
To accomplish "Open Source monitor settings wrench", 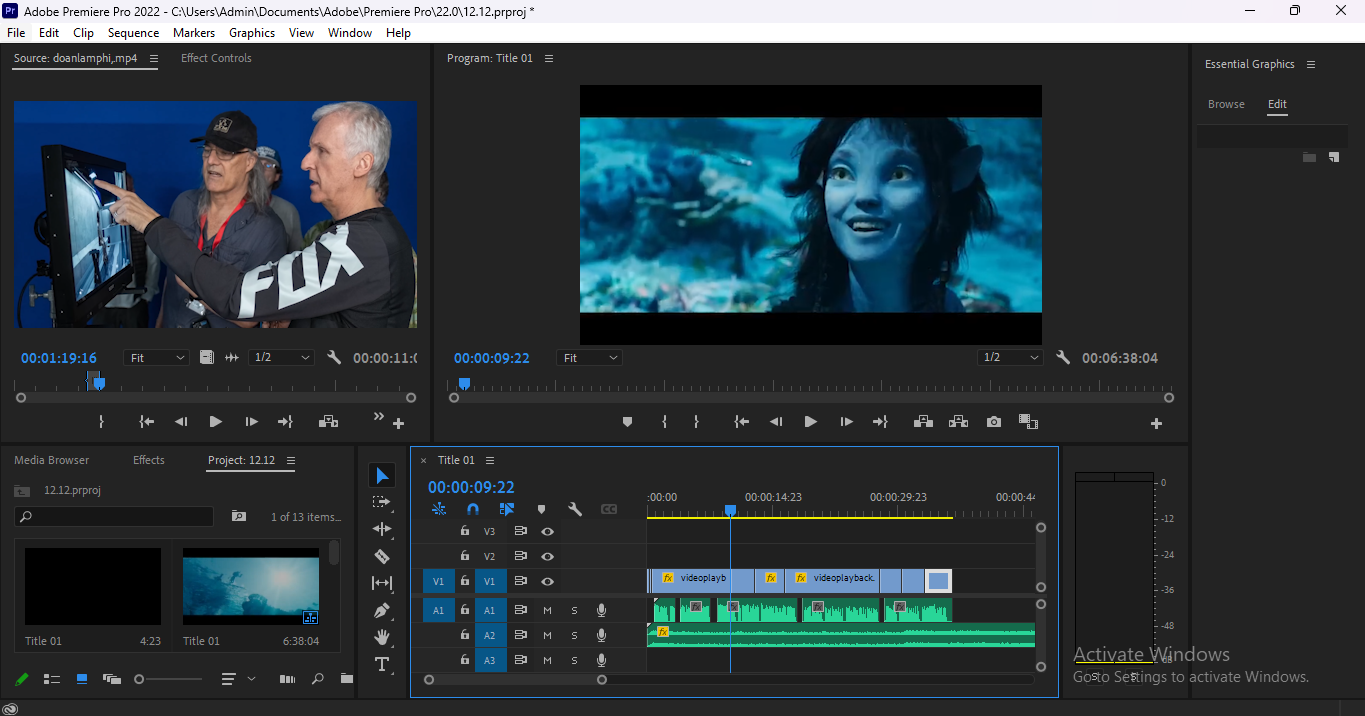I will pos(334,357).
